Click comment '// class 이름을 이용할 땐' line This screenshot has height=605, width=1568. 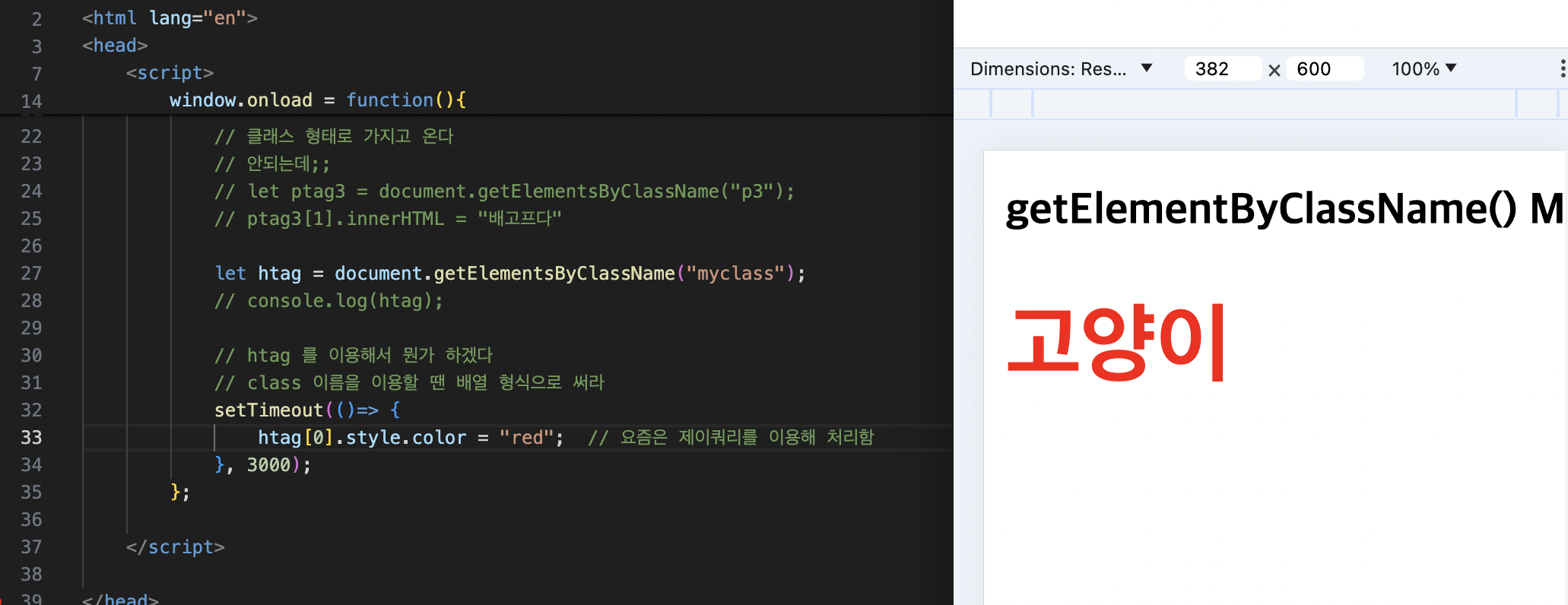pyautogui.click(x=409, y=383)
